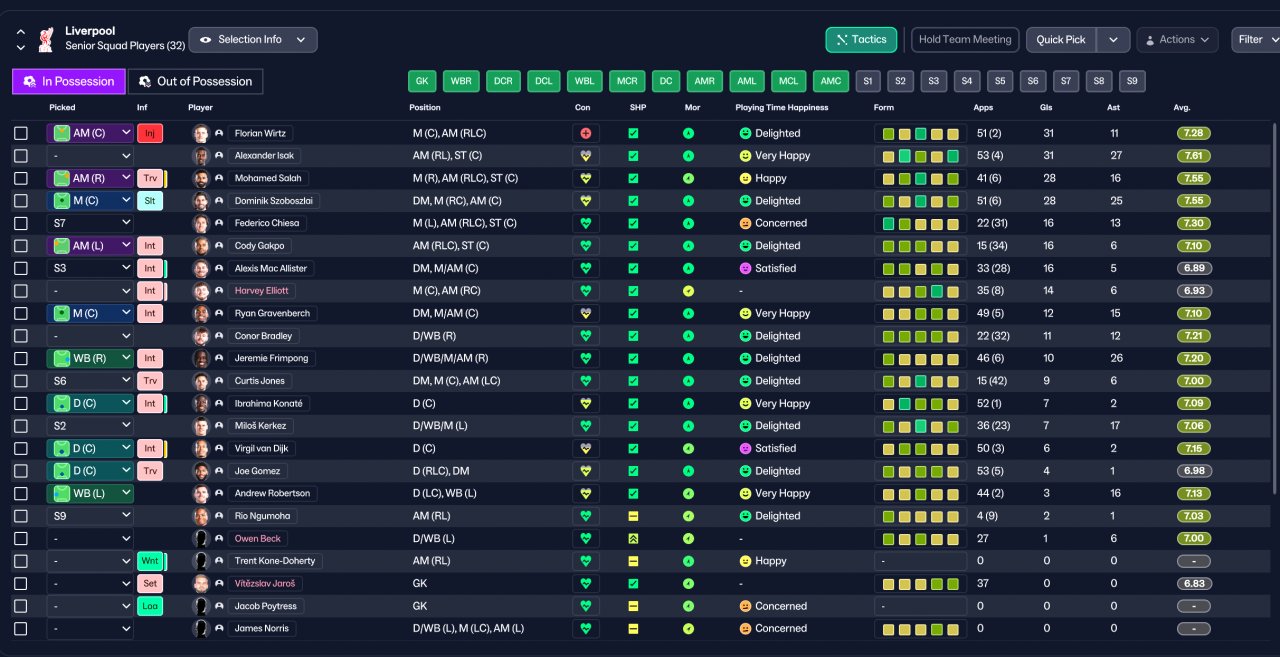Open the Selection Info dropdown
The image size is (1280, 657).
click(253, 40)
